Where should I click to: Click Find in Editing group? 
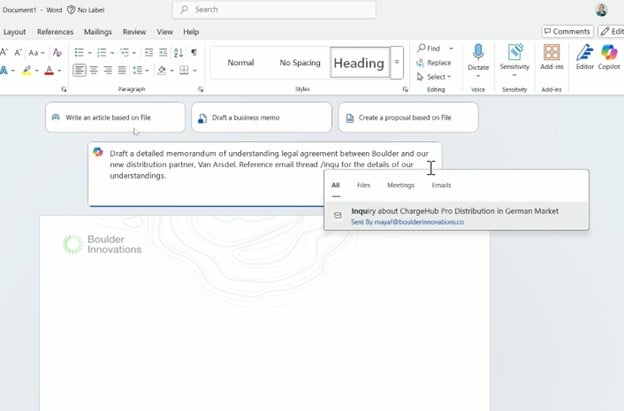[x=429, y=48]
